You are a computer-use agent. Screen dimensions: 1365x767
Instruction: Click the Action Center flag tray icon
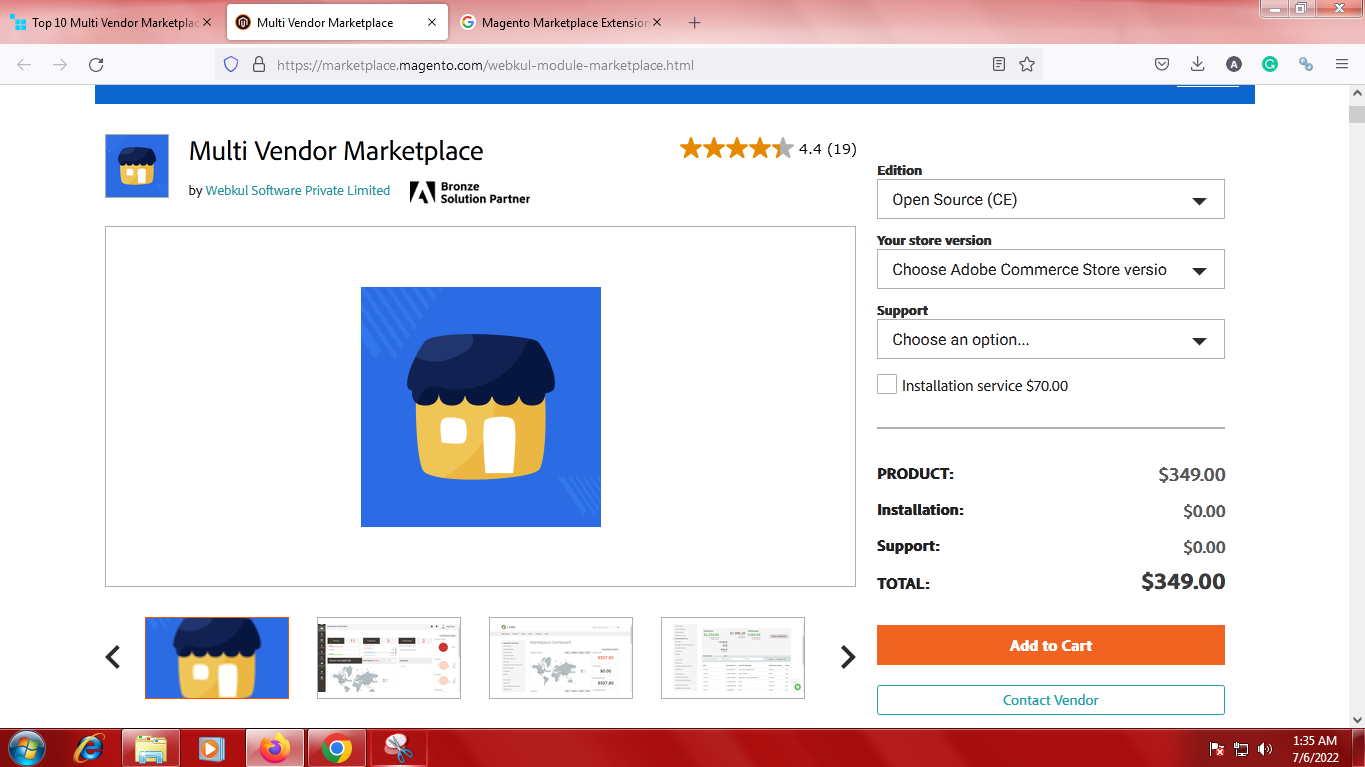click(x=1217, y=749)
